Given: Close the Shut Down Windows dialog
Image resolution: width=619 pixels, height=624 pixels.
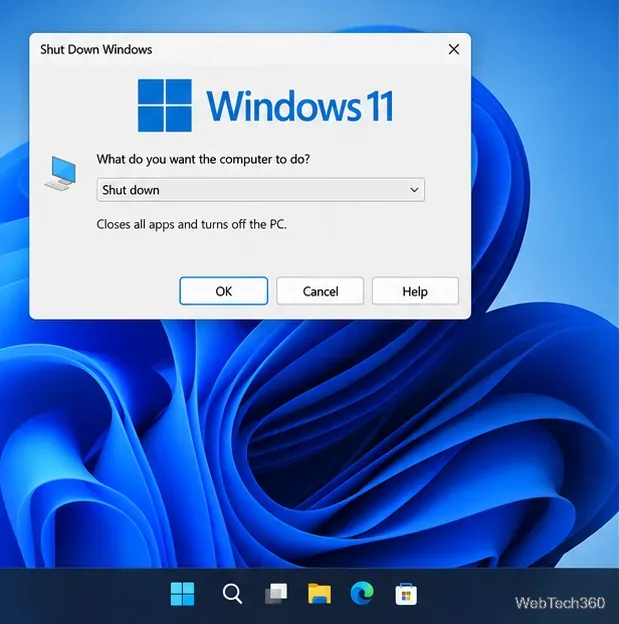Looking at the screenshot, I should [x=454, y=49].
